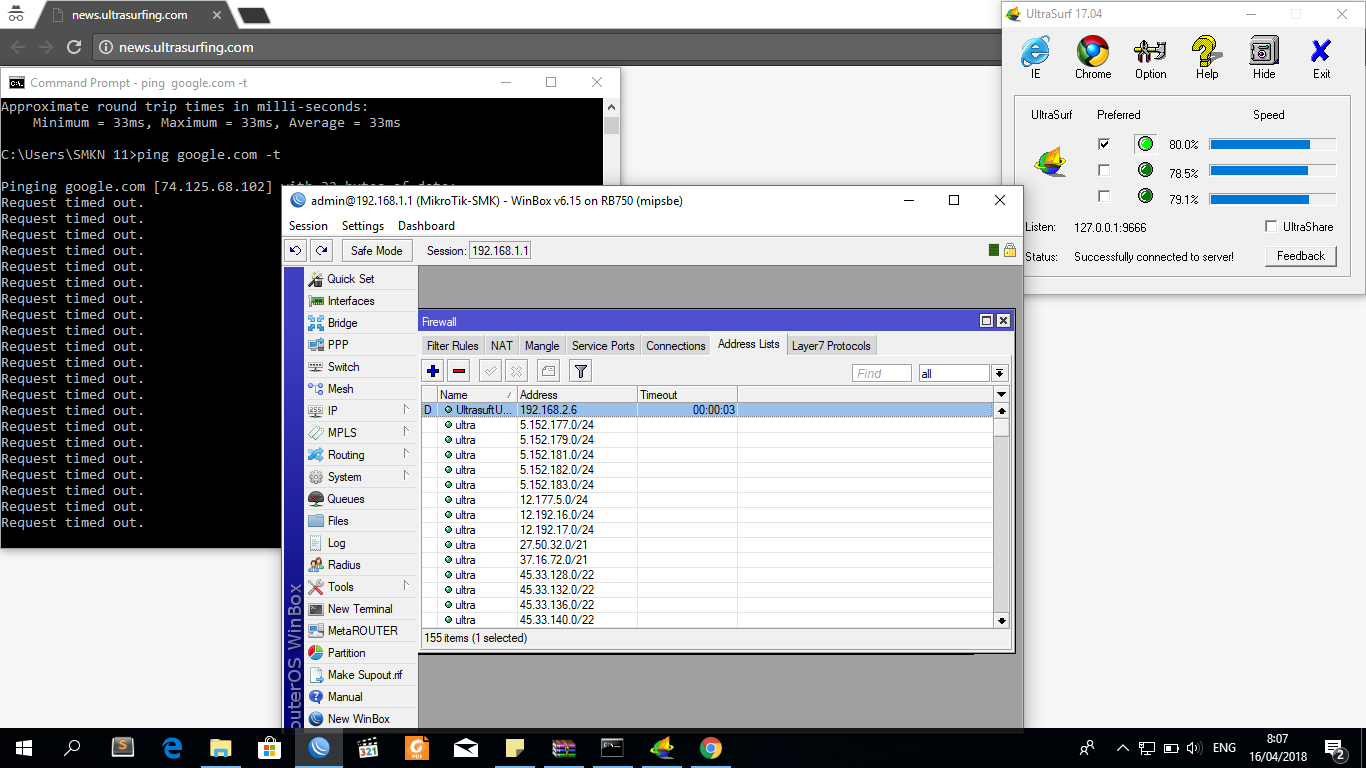Sort the address list by Name column
This screenshot has width=1366, height=768.
[477, 395]
